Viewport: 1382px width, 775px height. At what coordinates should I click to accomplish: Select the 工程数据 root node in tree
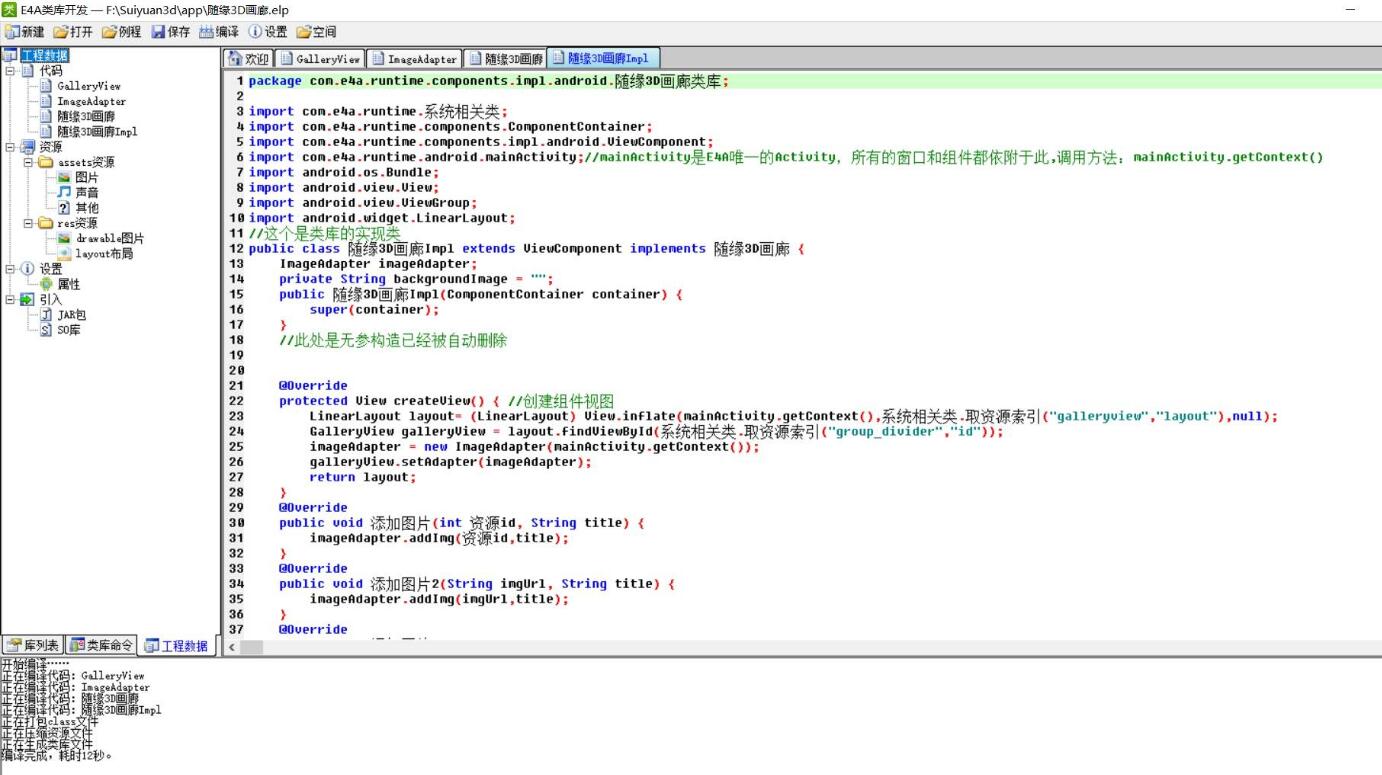tap(45, 56)
